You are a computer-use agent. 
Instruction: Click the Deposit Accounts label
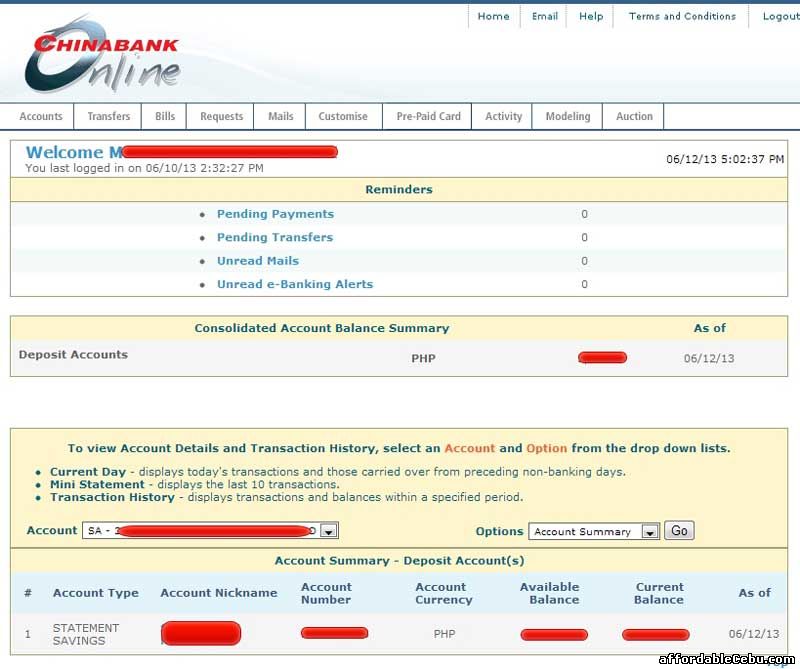click(73, 355)
